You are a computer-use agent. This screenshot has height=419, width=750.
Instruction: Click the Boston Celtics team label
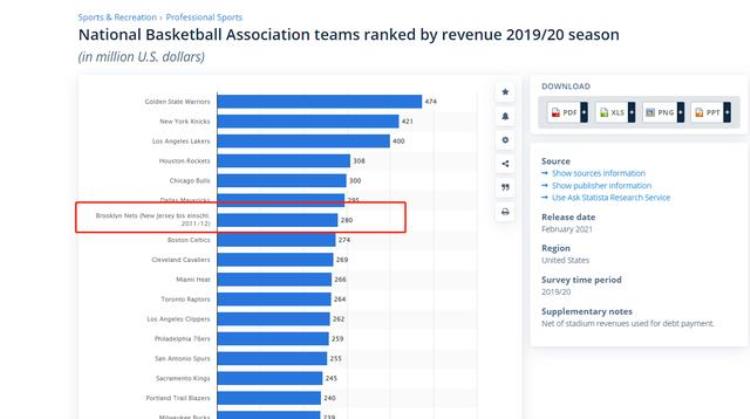coord(188,240)
